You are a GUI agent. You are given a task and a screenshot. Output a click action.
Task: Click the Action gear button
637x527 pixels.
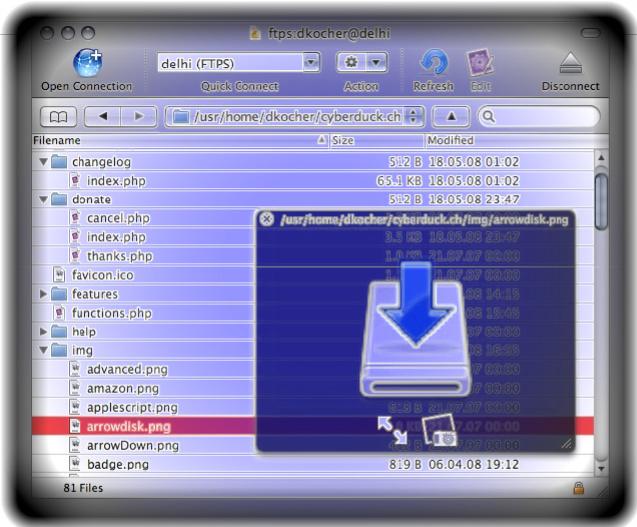click(x=351, y=62)
